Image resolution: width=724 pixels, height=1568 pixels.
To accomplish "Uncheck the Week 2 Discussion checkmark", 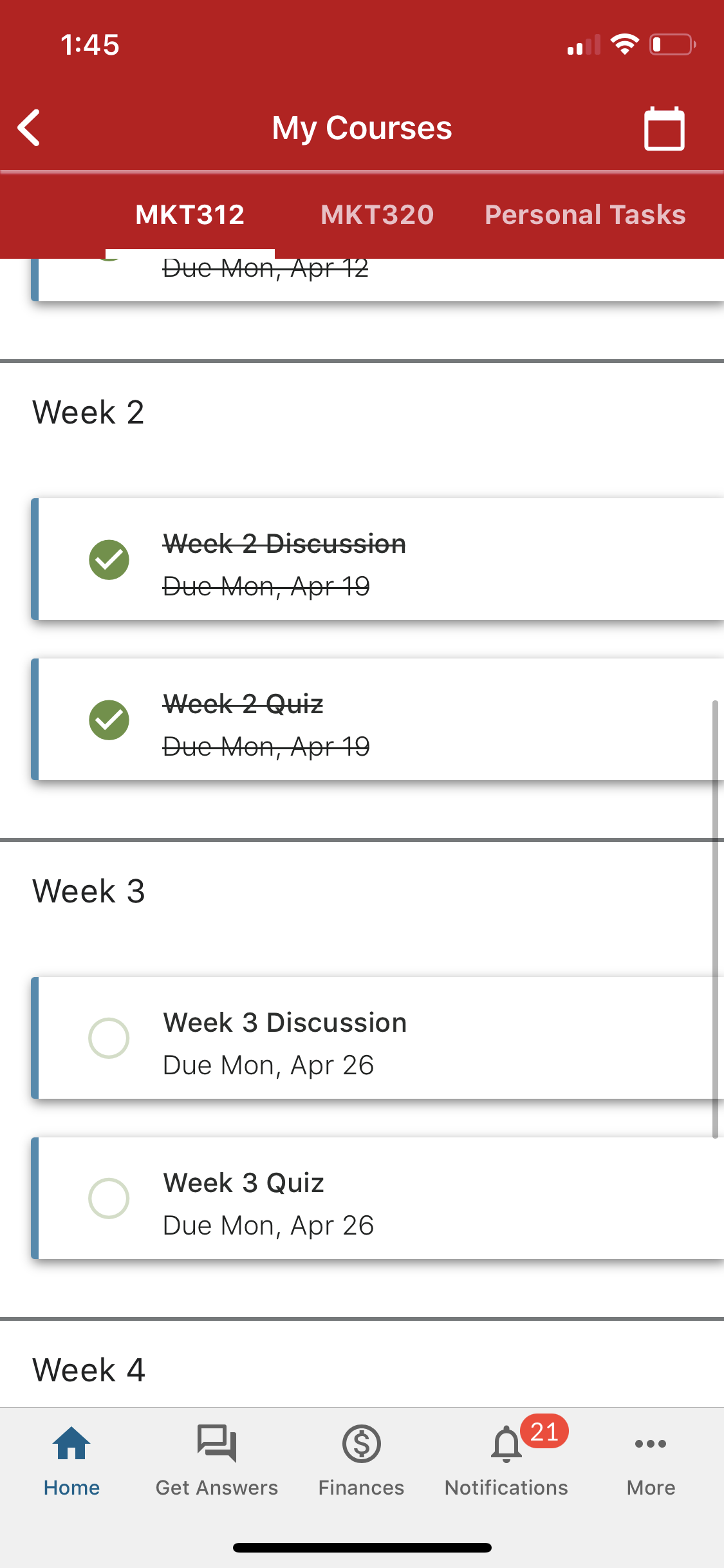I will tap(109, 559).
